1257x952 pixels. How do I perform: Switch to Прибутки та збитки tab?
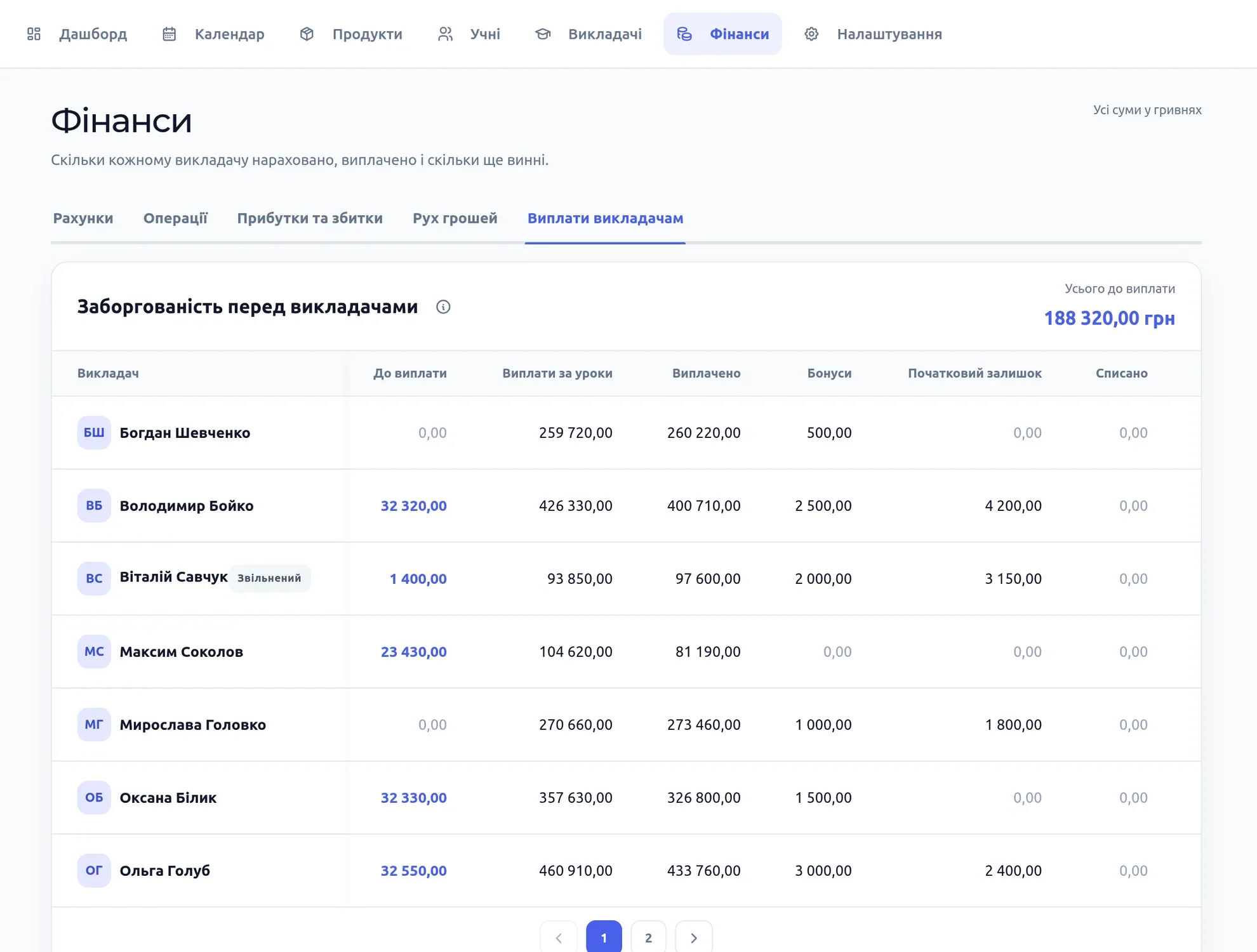[310, 218]
